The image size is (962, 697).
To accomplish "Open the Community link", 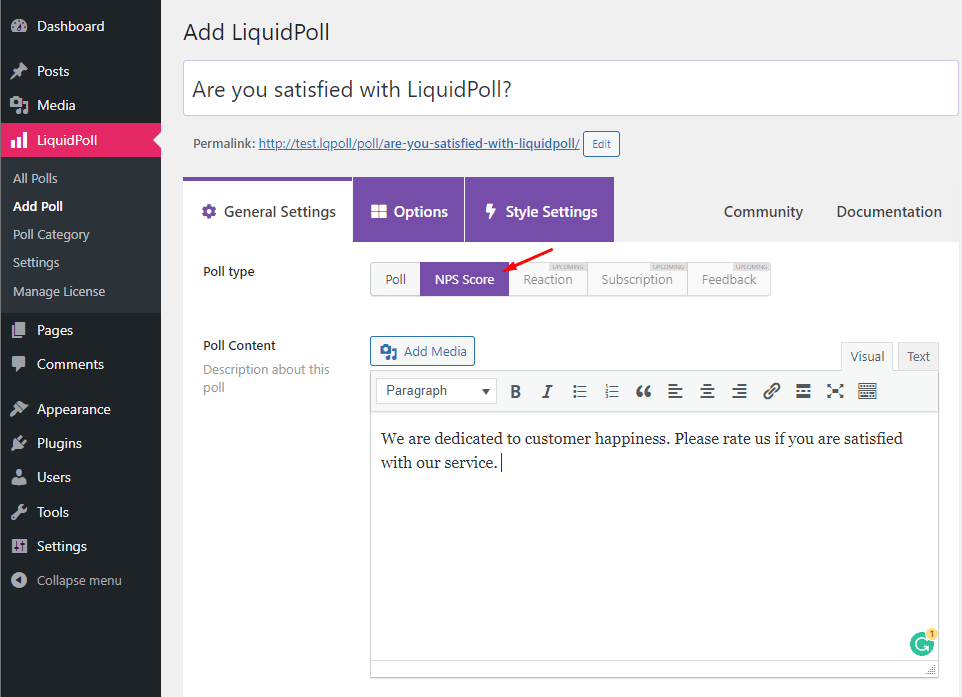I will [x=763, y=212].
